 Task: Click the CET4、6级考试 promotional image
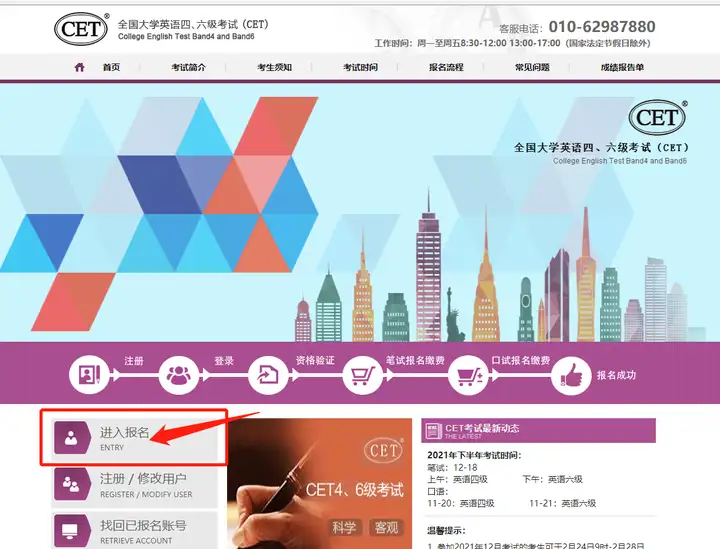(x=320, y=483)
